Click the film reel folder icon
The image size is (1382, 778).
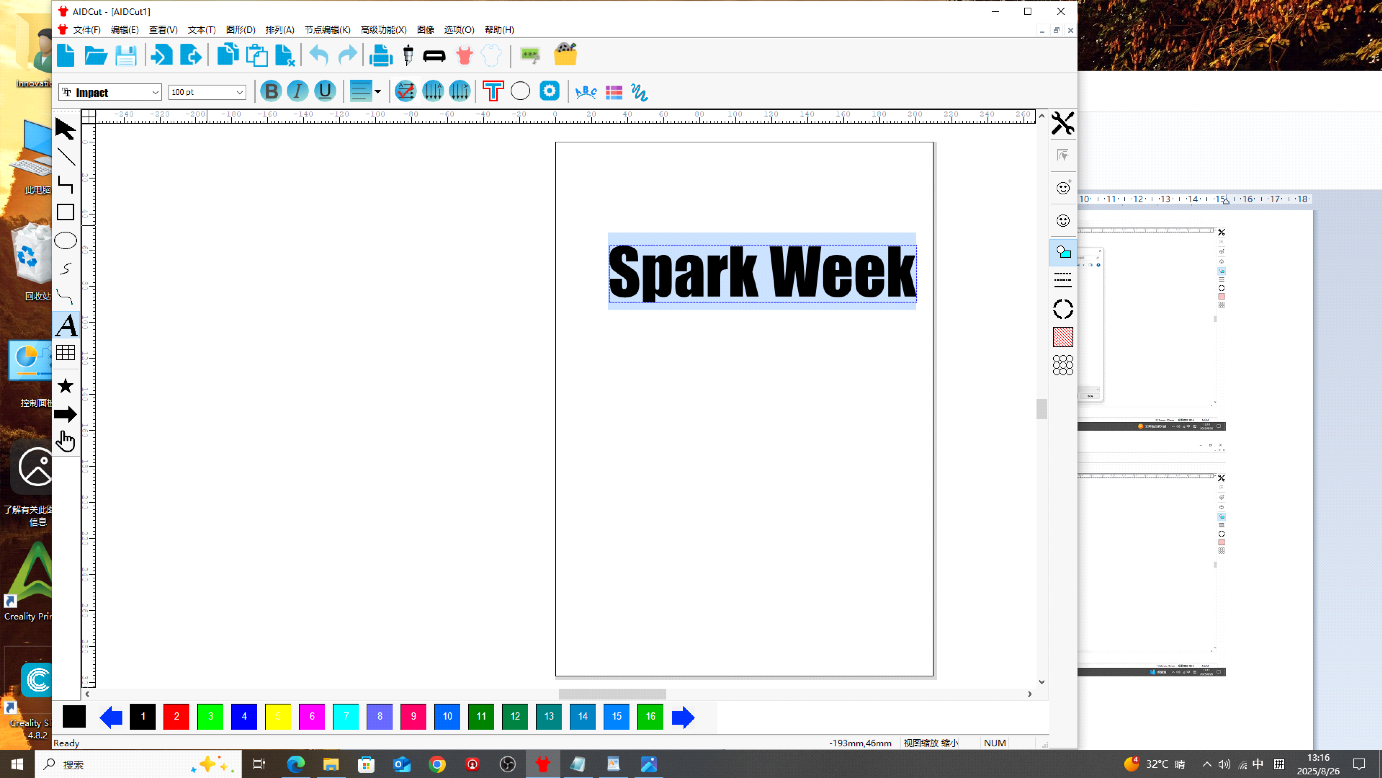[x=566, y=54]
